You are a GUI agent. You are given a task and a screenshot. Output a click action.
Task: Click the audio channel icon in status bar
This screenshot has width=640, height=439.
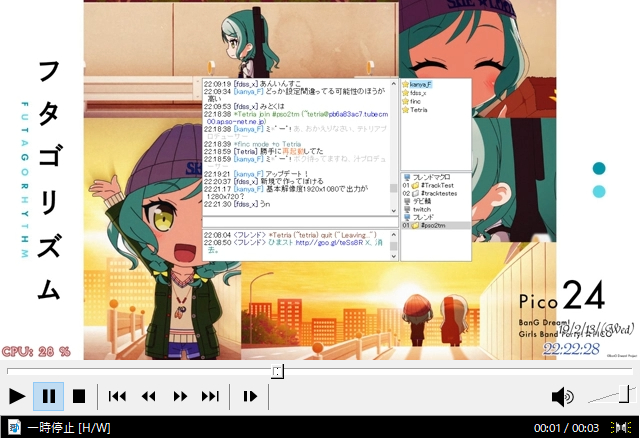pyautogui.click(x=621, y=427)
